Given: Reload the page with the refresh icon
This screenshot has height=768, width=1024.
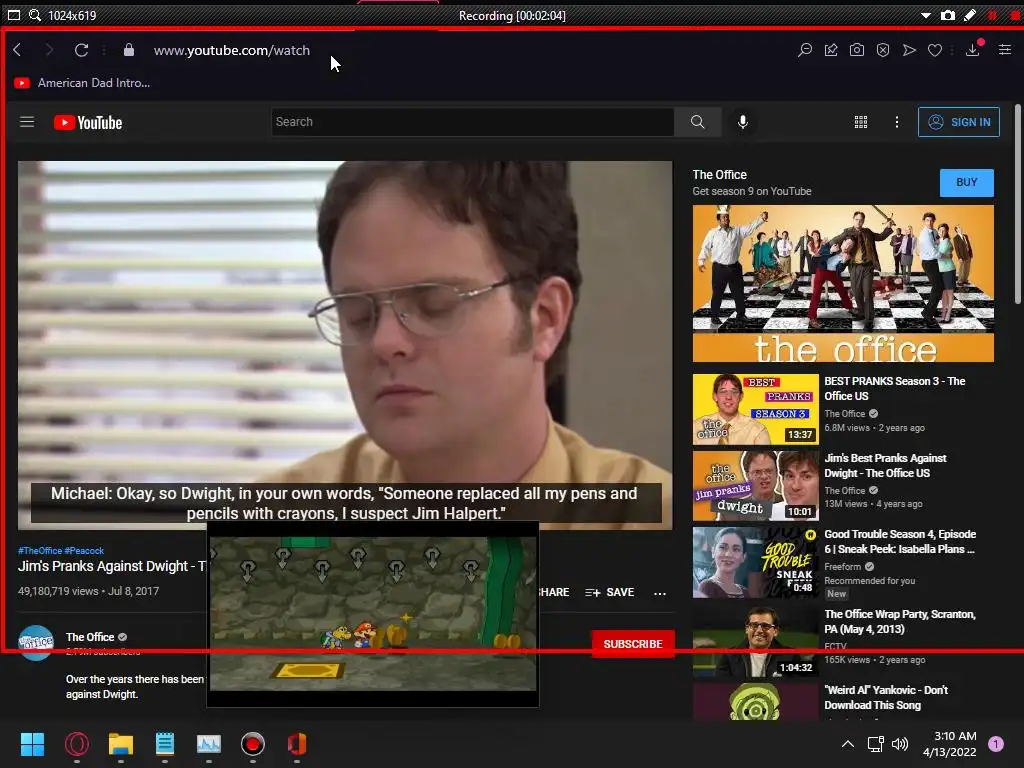Looking at the screenshot, I should point(81,50).
